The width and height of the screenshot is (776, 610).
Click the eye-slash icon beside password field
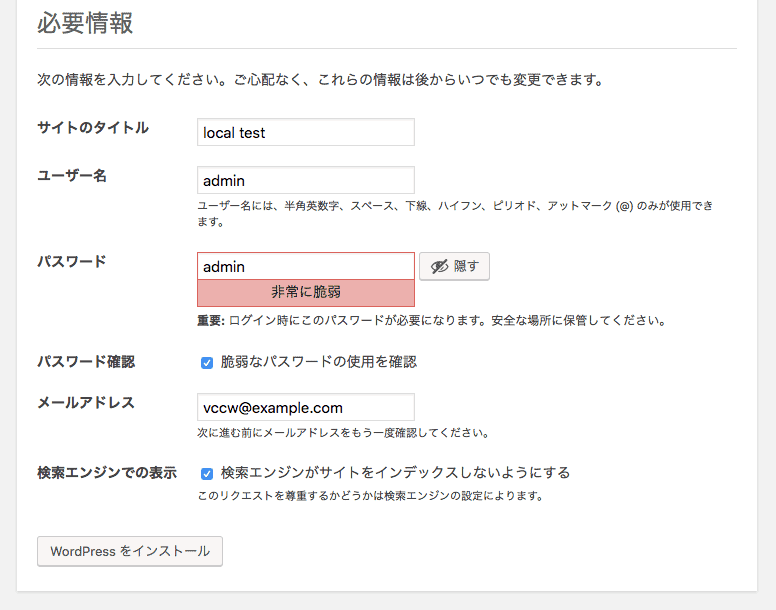coord(439,267)
